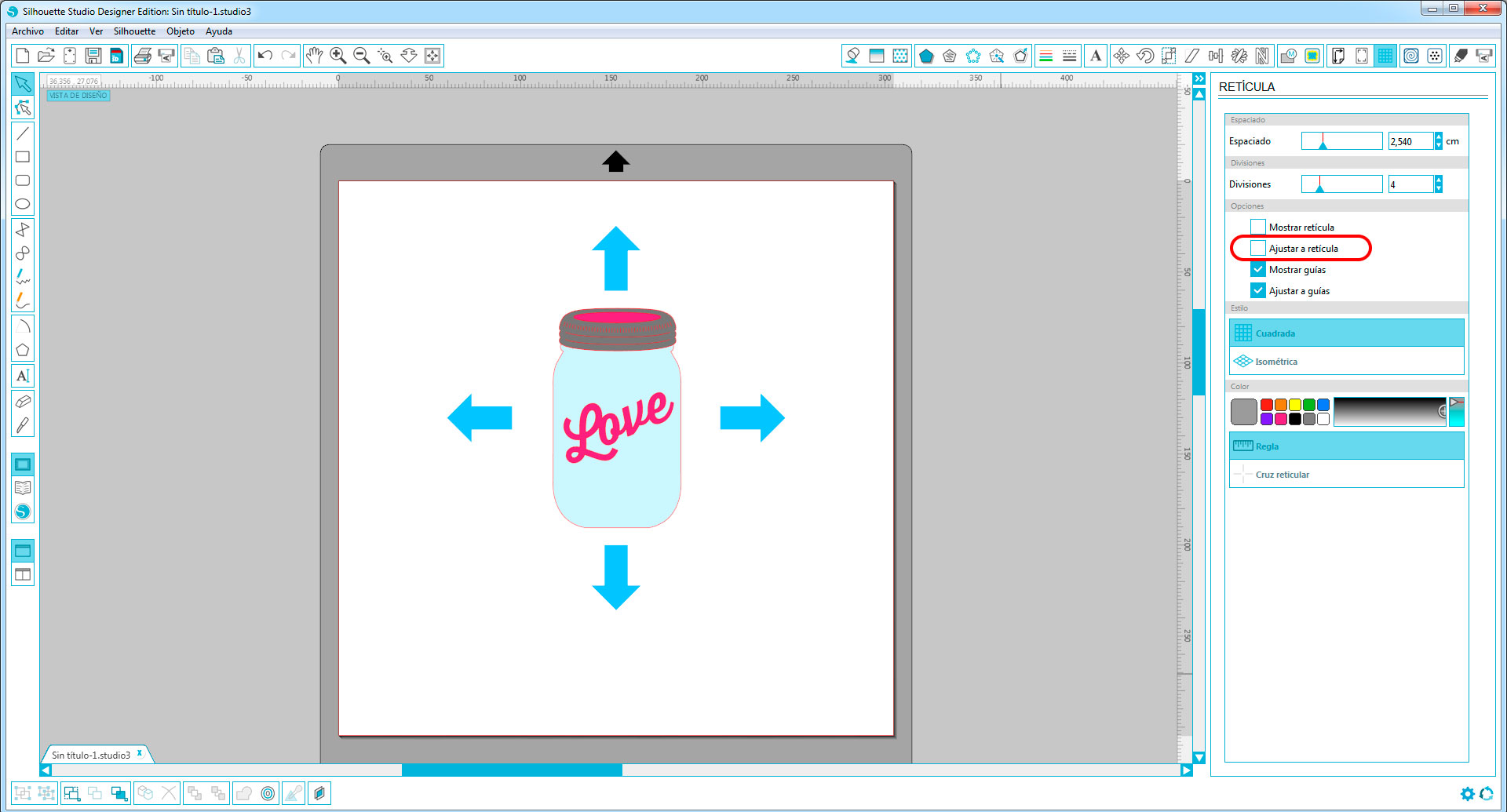This screenshot has width=1507, height=812.
Task: Click the Espaciado value input field
Action: [x=1410, y=141]
